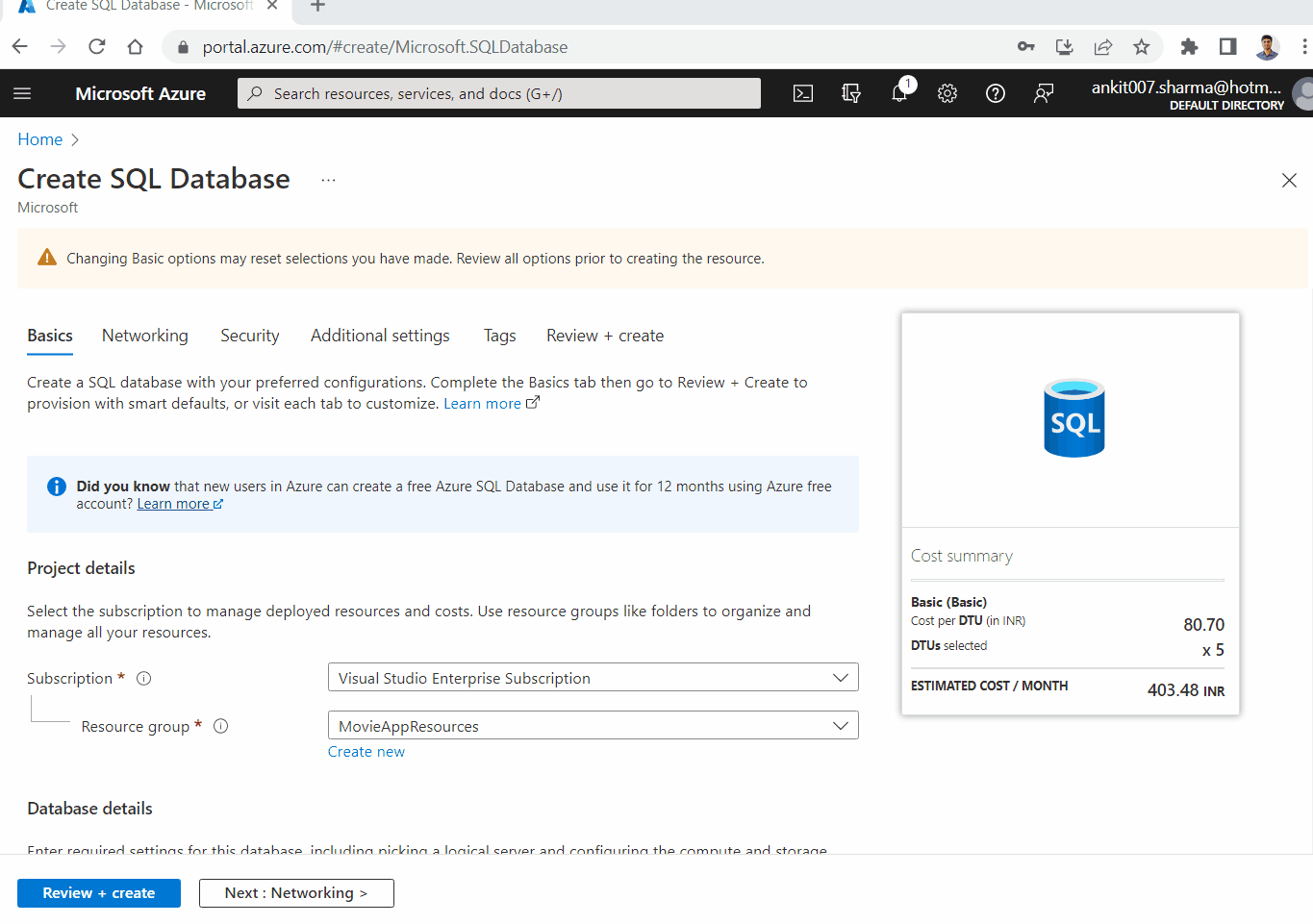This screenshot has width=1313, height=924.
Task: Expand the Resource group dropdown
Action: click(x=593, y=726)
